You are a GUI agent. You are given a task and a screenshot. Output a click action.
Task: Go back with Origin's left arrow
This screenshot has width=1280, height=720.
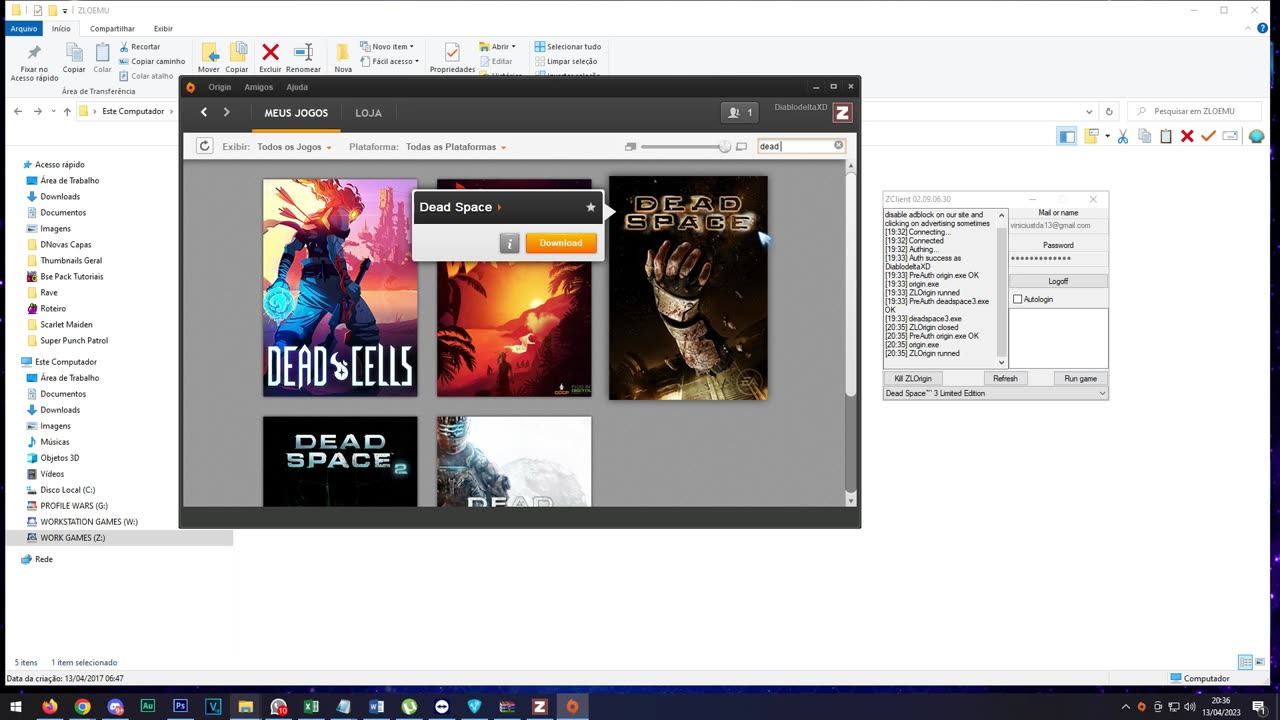click(204, 113)
